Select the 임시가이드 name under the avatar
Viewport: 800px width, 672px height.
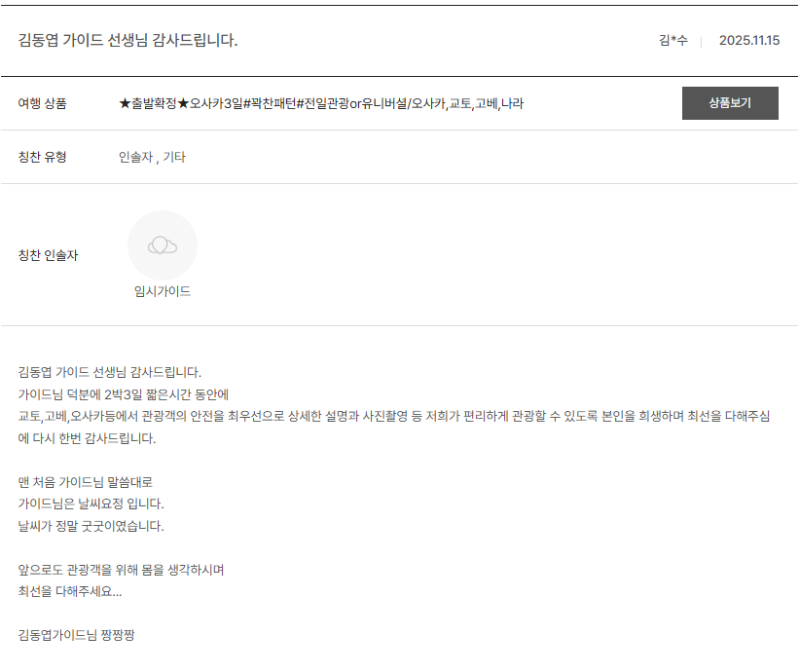pyautogui.click(x=162, y=292)
